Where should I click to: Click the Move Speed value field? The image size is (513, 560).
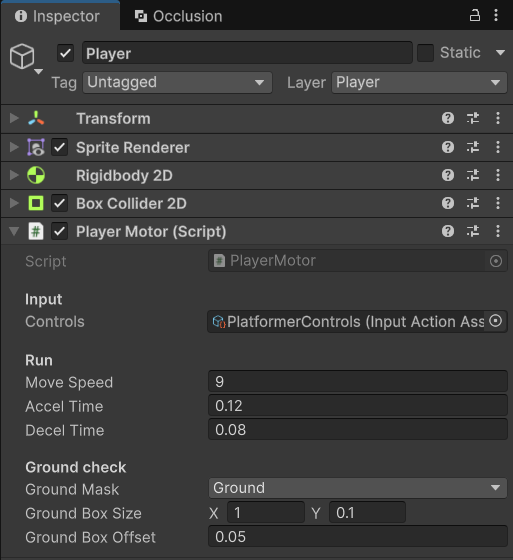tap(358, 382)
